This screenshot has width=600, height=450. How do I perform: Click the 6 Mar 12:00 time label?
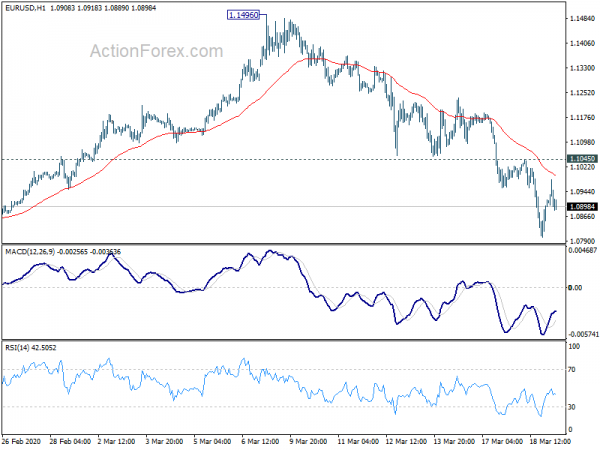pos(261,441)
